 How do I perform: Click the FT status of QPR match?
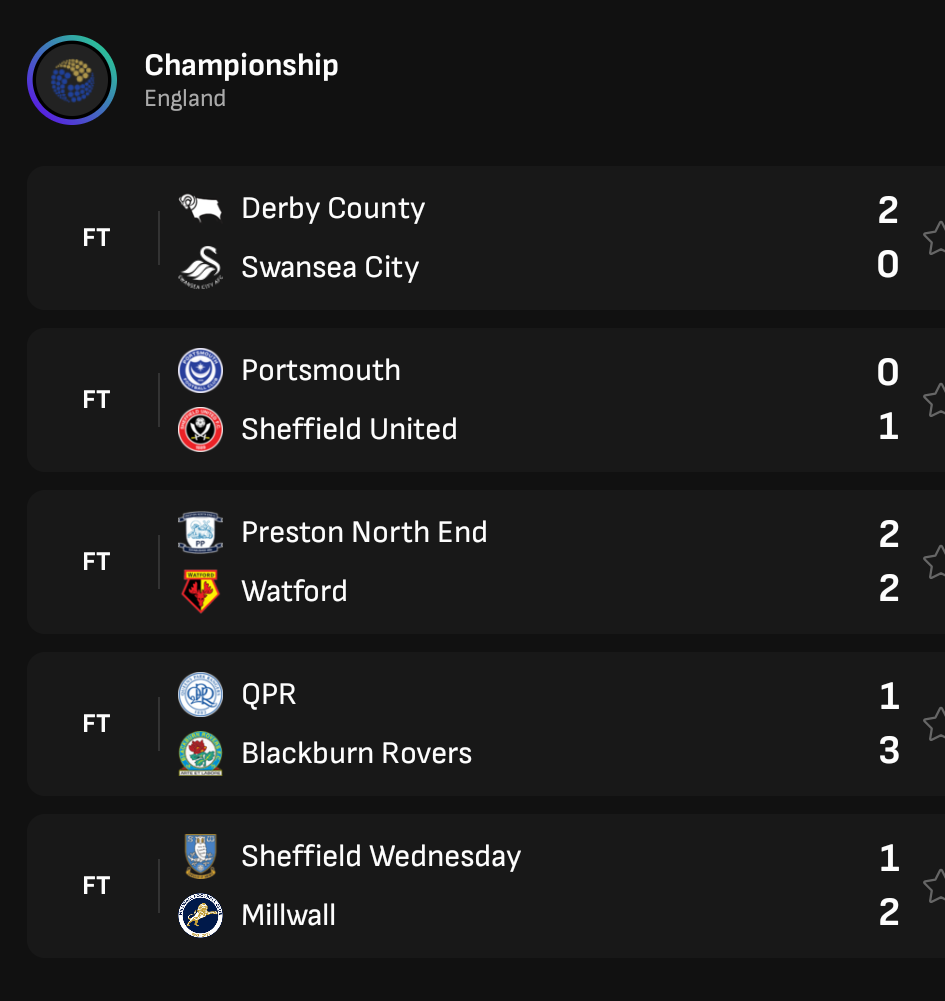pyautogui.click(x=96, y=724)
